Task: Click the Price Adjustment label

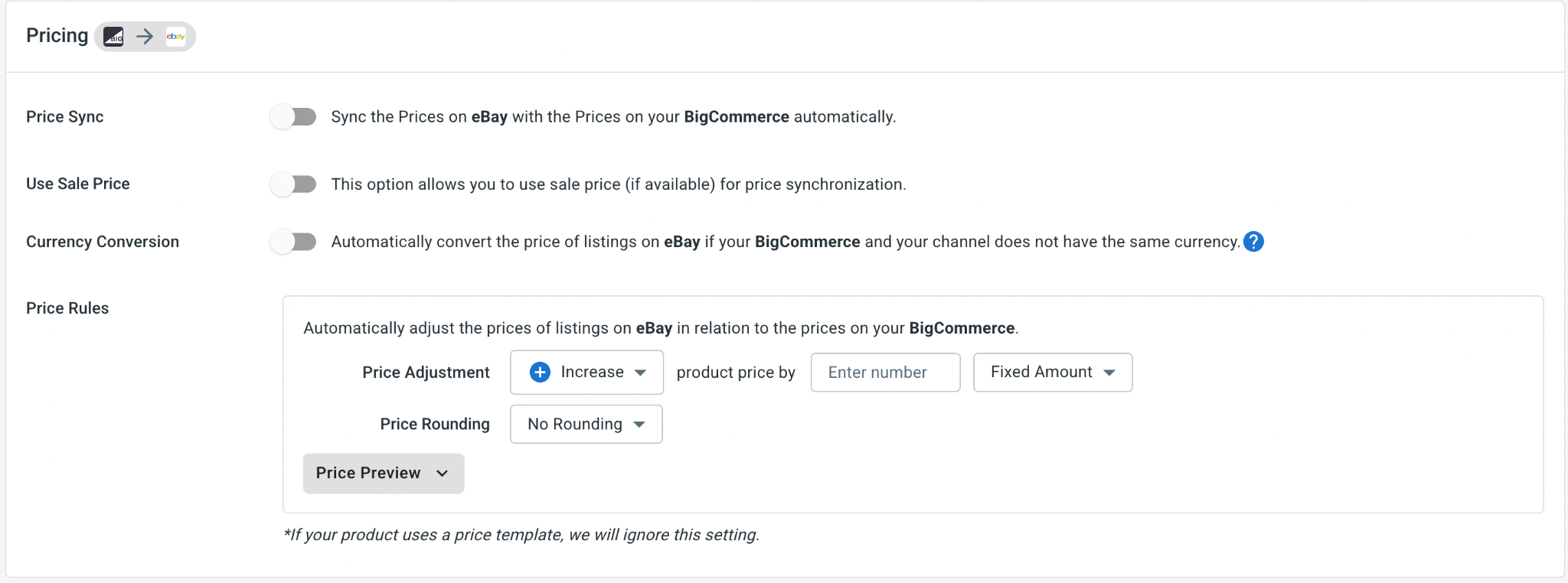Action: click(426, 373)
